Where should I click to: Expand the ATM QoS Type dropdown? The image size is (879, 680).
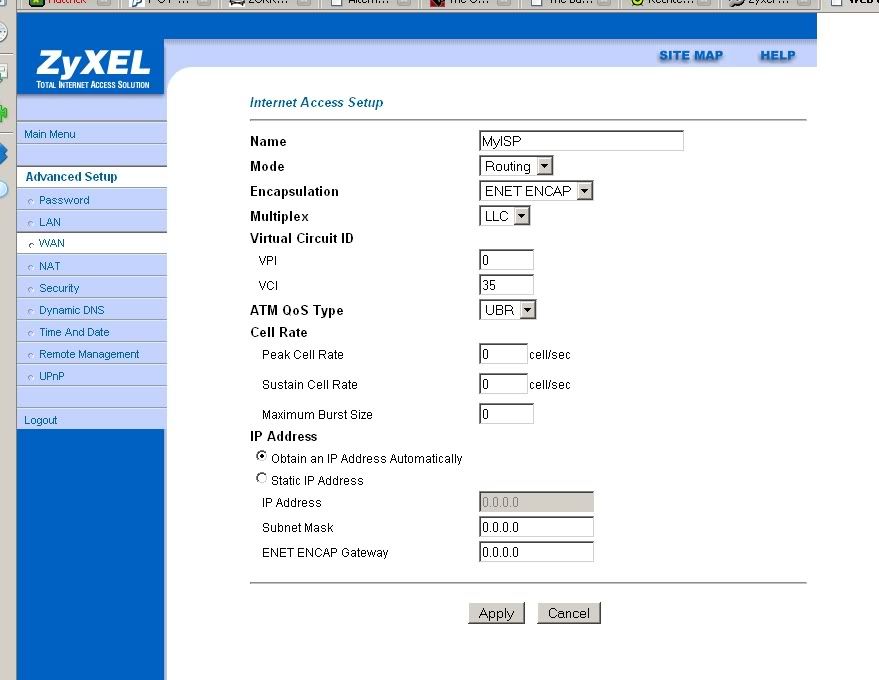click(x=508, y=310)
